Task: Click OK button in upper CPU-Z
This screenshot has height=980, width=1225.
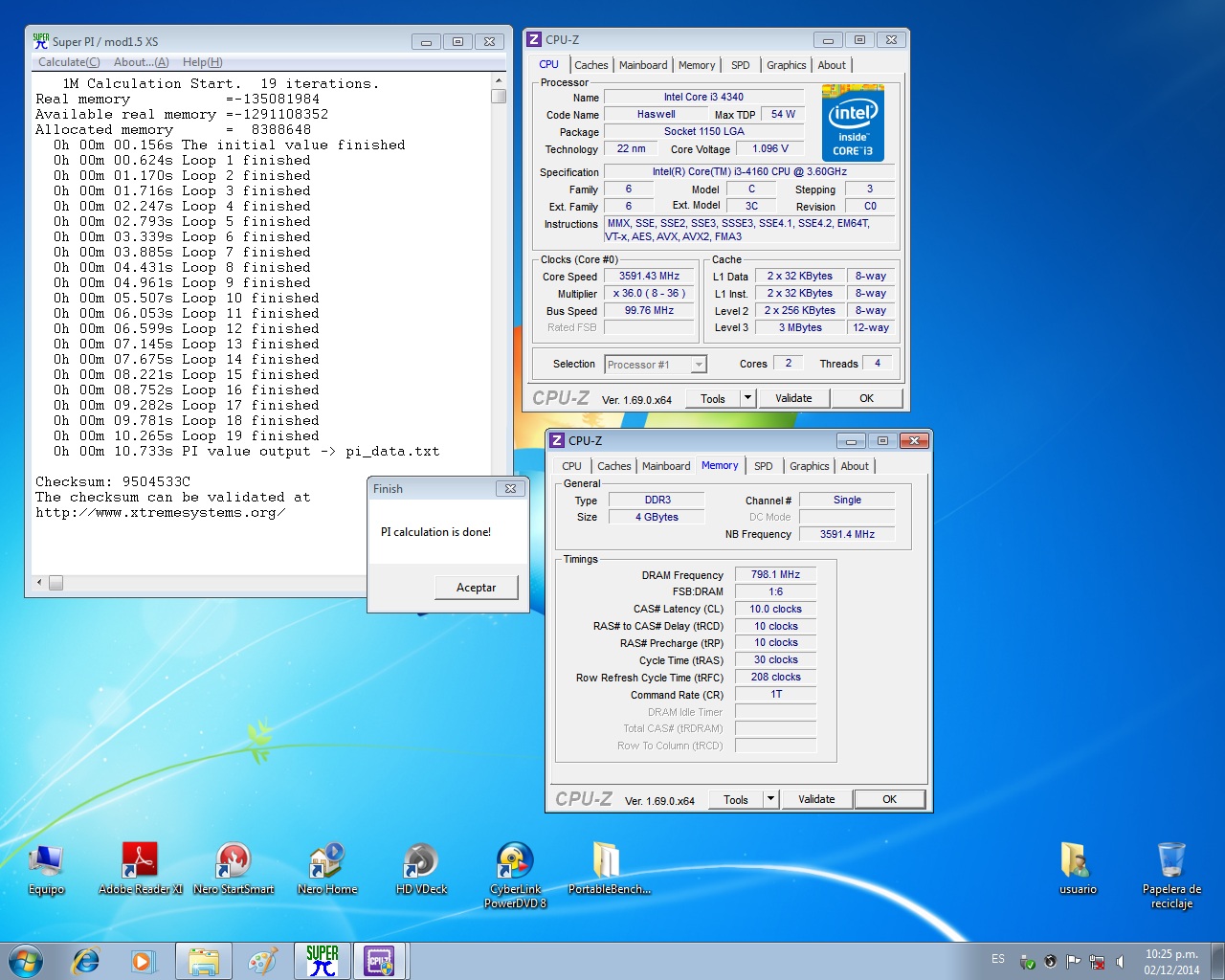Action: [x=866, y=398]
